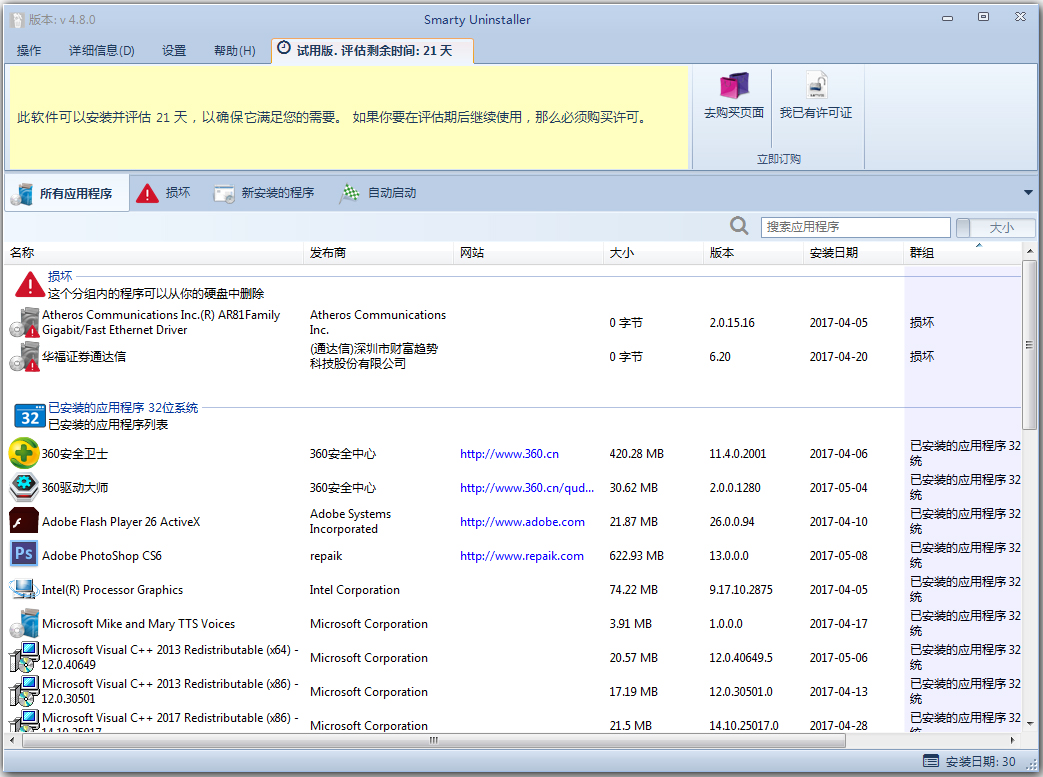Click the 新安装的程序 tab icon
This screenshot has height=777, width=1043.
[224, 194]
